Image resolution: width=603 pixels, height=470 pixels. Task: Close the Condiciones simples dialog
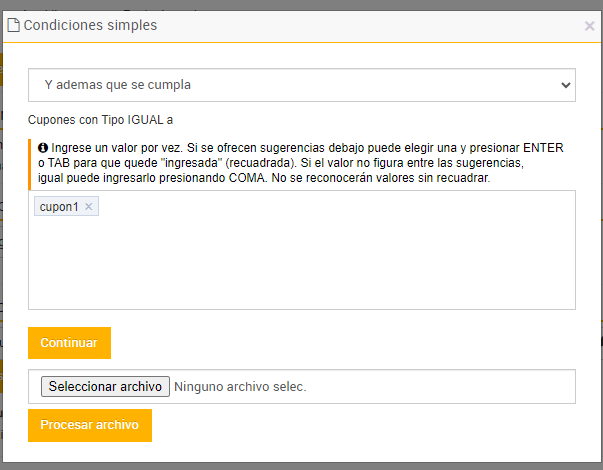click(589, 26)
